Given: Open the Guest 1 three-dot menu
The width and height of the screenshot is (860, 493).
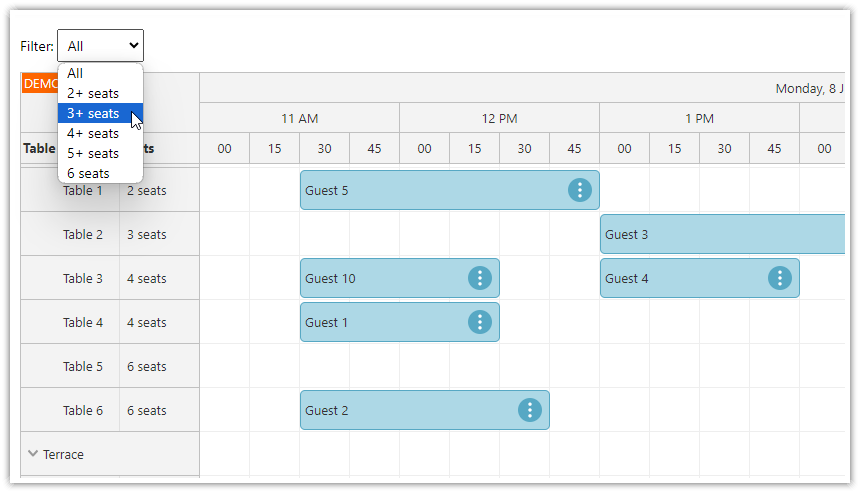Looking at the screenshot, I should click(480, 322).
